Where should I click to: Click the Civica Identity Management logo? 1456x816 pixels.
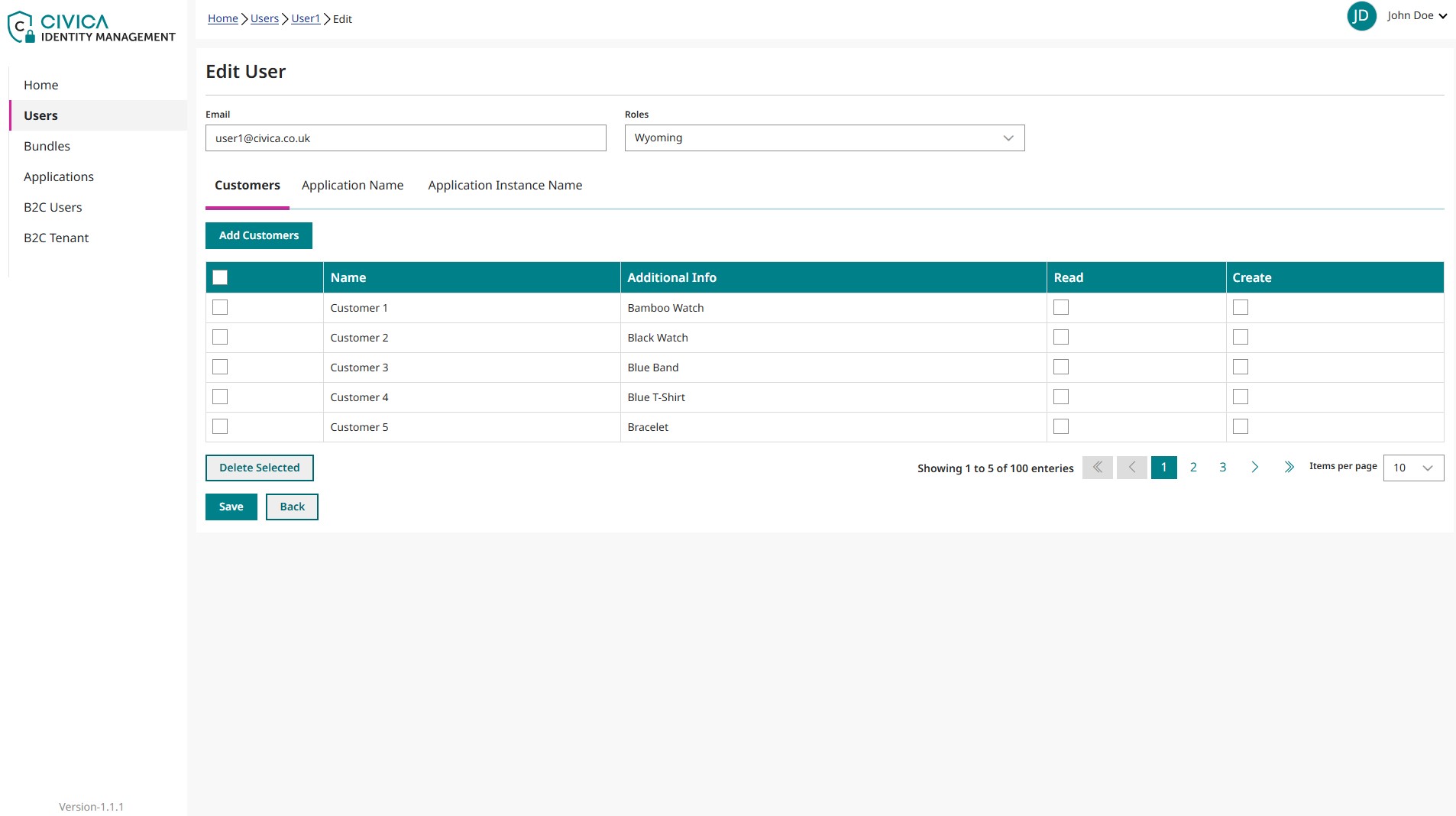pyautogui.click(x=92, y=28)
